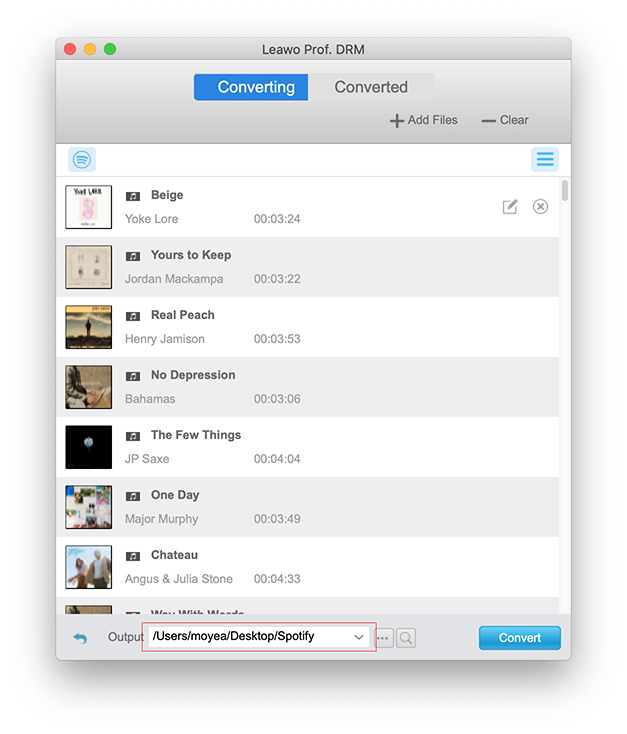Expand the output path dropdown arrow
The image size is (627, 734).
(x=359, y=637)
